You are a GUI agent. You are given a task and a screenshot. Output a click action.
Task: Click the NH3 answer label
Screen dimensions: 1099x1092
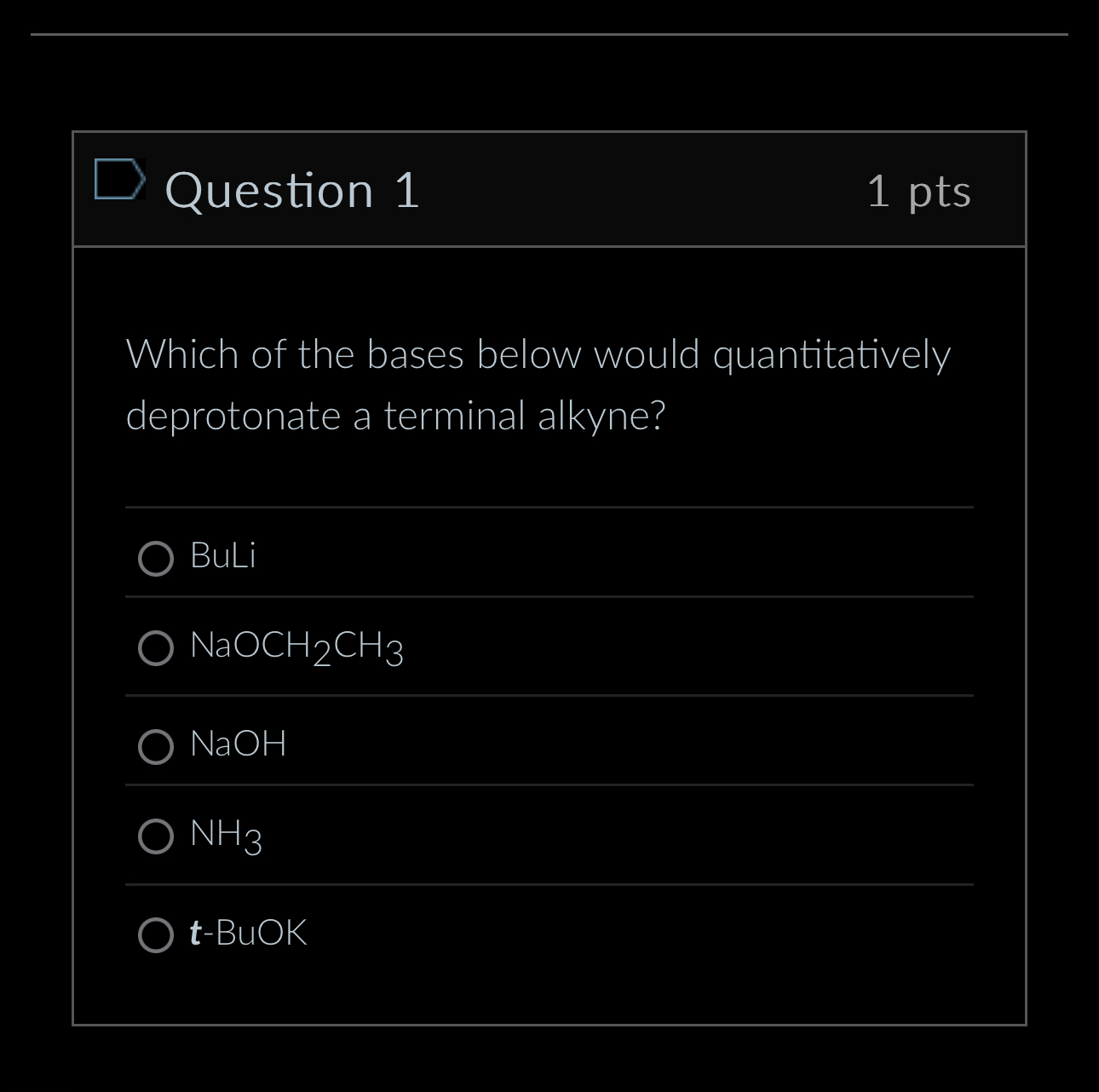click(224, 835)
